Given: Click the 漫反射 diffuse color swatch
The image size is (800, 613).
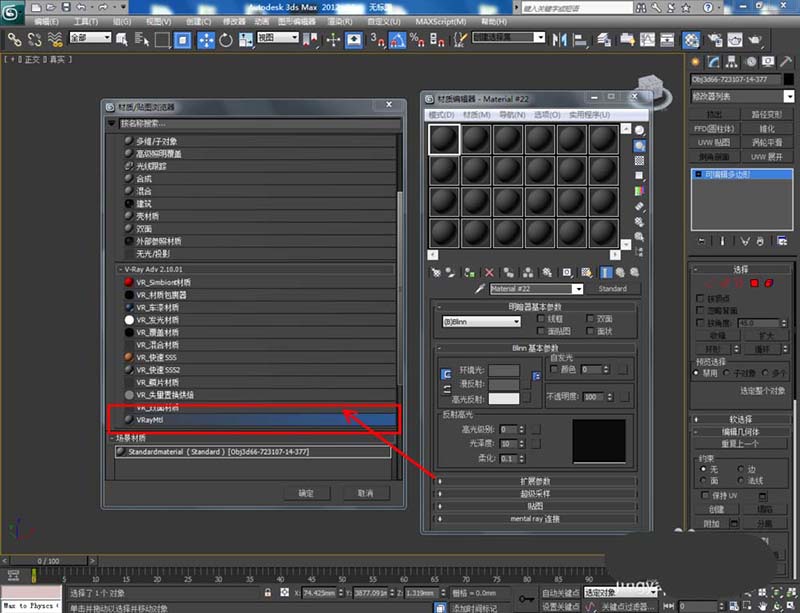Looking at the screenshot, I should [503, 384].
